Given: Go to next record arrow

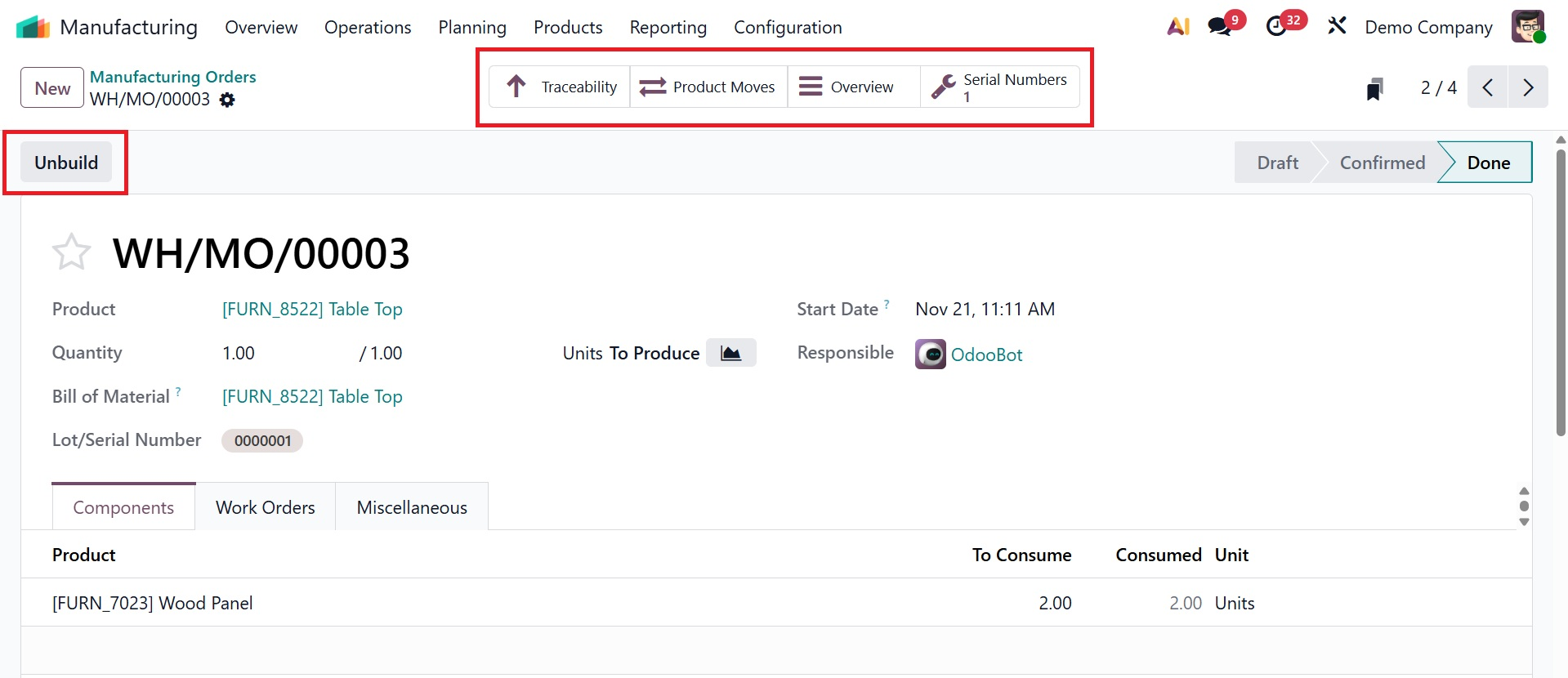Looking at the screenshot, I should (x=1528, y=87).
